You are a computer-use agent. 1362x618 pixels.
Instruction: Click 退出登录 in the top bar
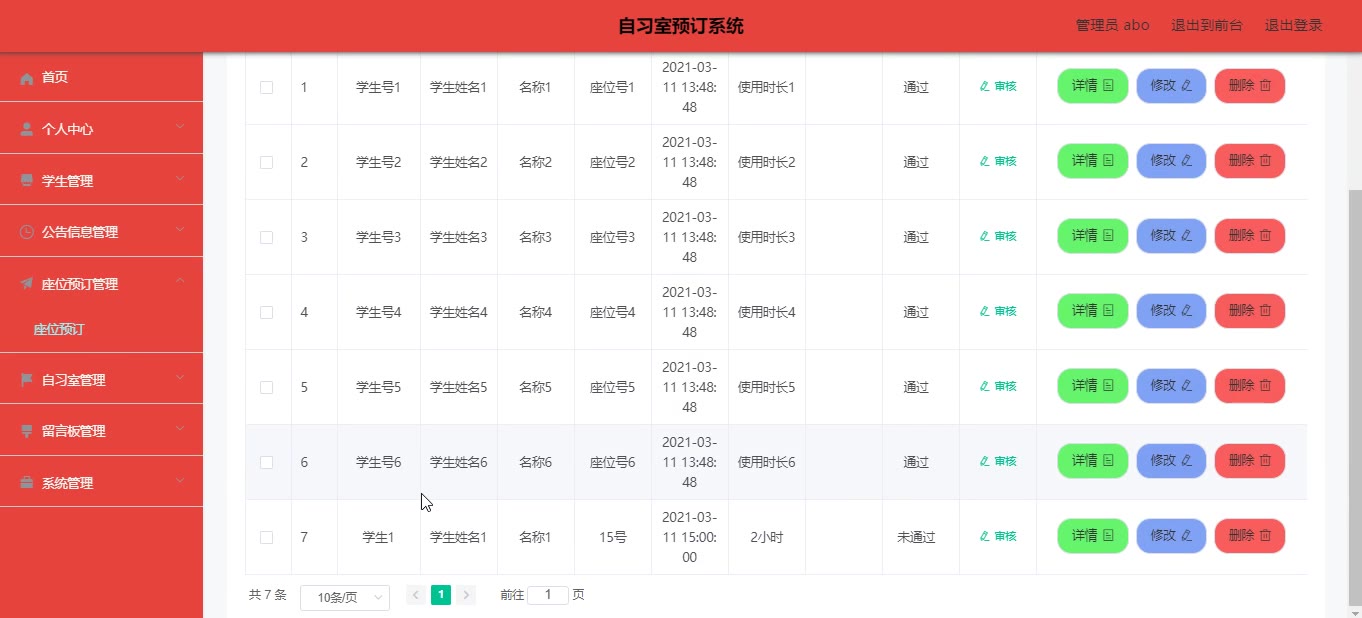(x=1293, y=26)
